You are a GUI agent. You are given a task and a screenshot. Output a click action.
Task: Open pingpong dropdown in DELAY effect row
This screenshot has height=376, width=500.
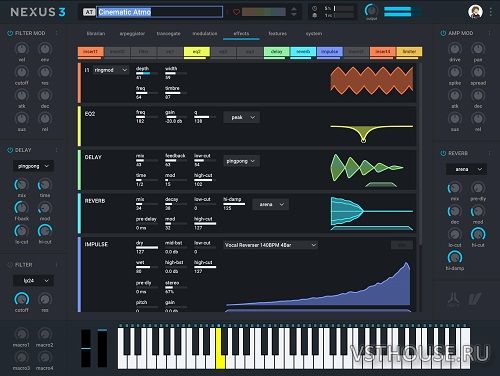(x=242, y=161)
